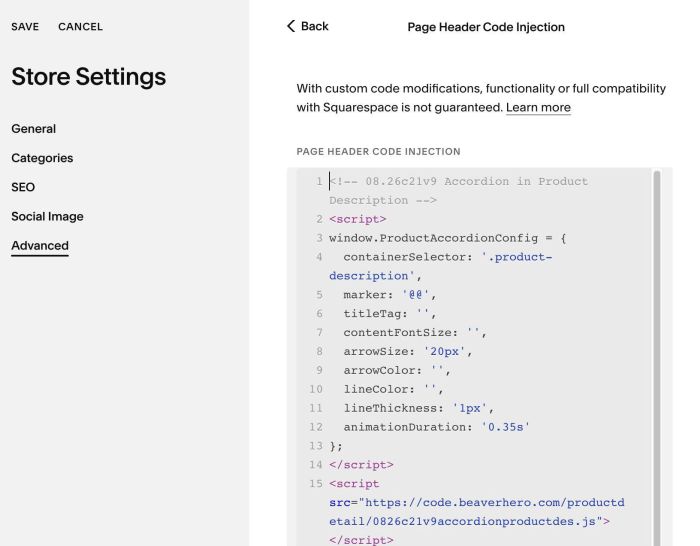Image resolution: width=700 pixels, height=546 pixels.
Task: Click the containerSelector code line
Action: [441, 266]
